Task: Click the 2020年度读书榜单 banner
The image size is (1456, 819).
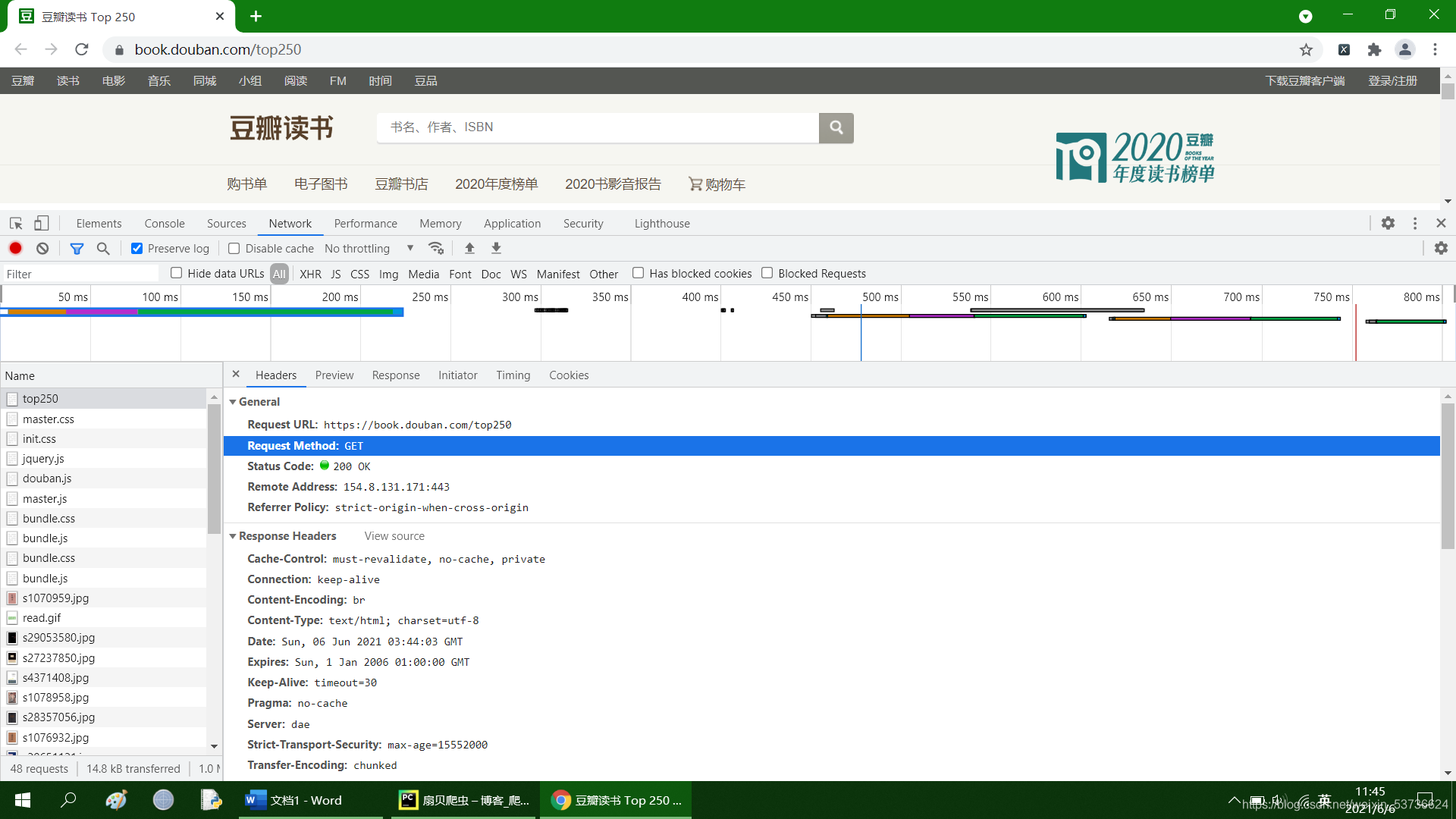Action: [x=1135, y=157]
